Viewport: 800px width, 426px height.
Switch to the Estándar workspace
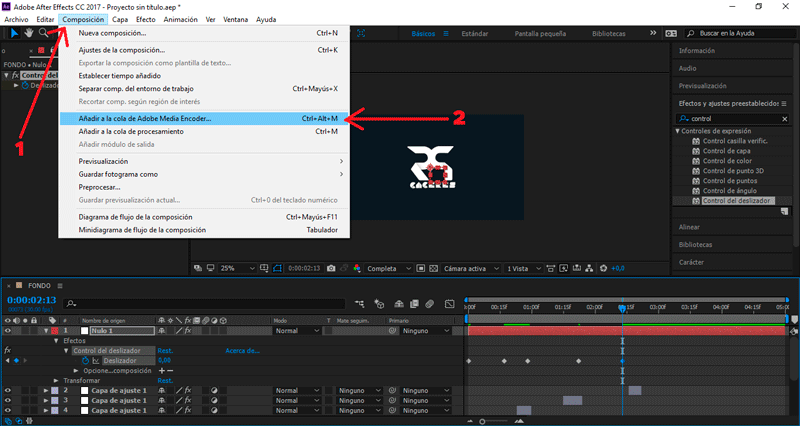click(474, 34)
